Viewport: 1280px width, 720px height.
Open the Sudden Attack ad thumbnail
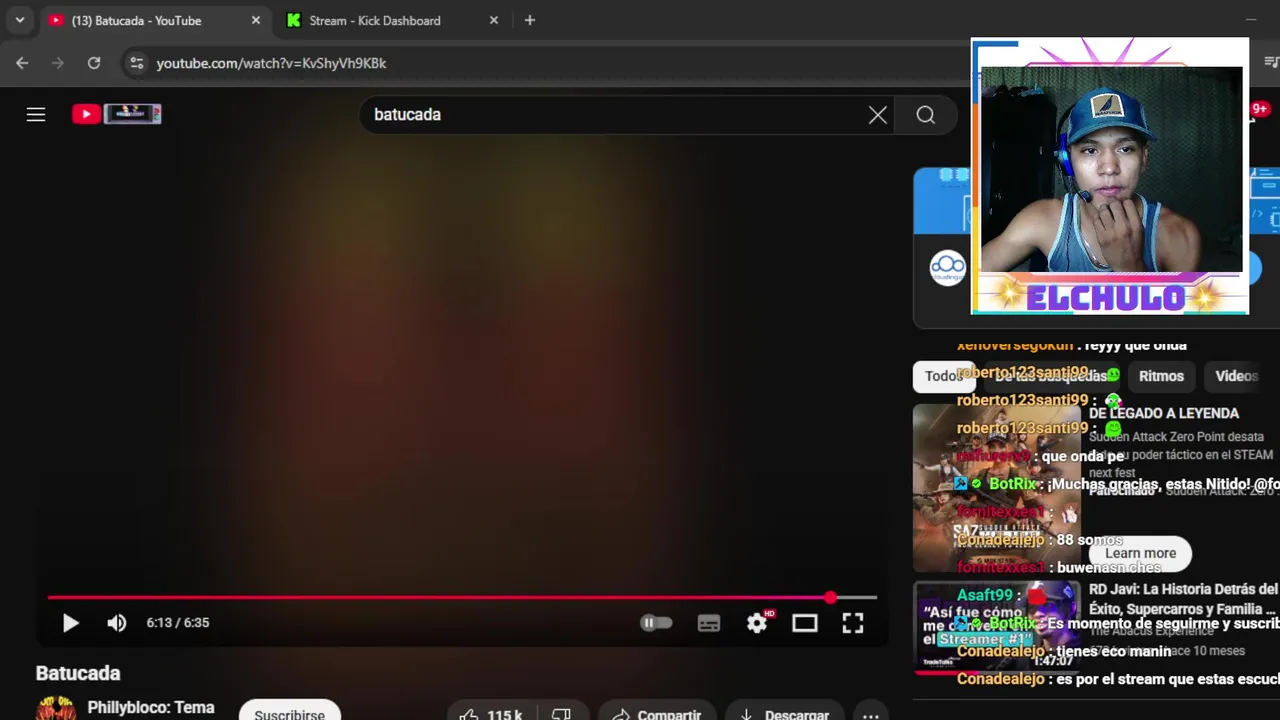(997, 487)
